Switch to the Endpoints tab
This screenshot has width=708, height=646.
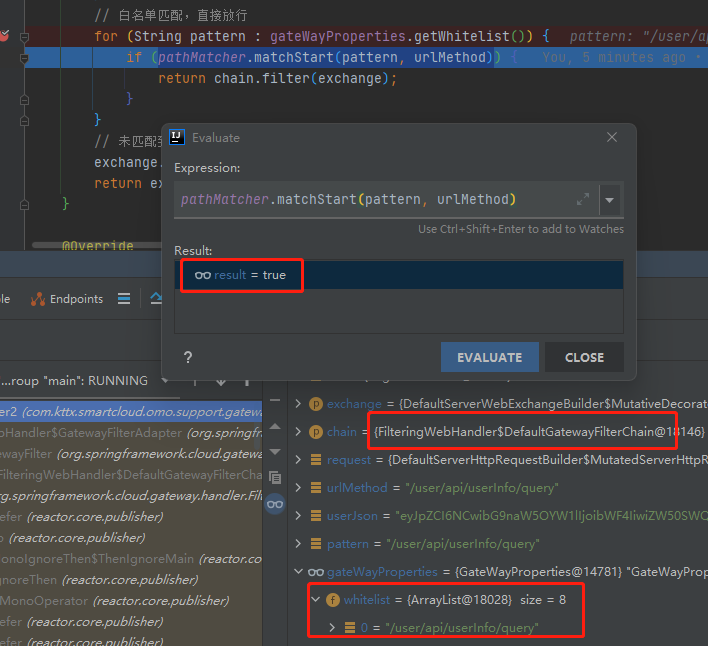click(x=67, y=298)
